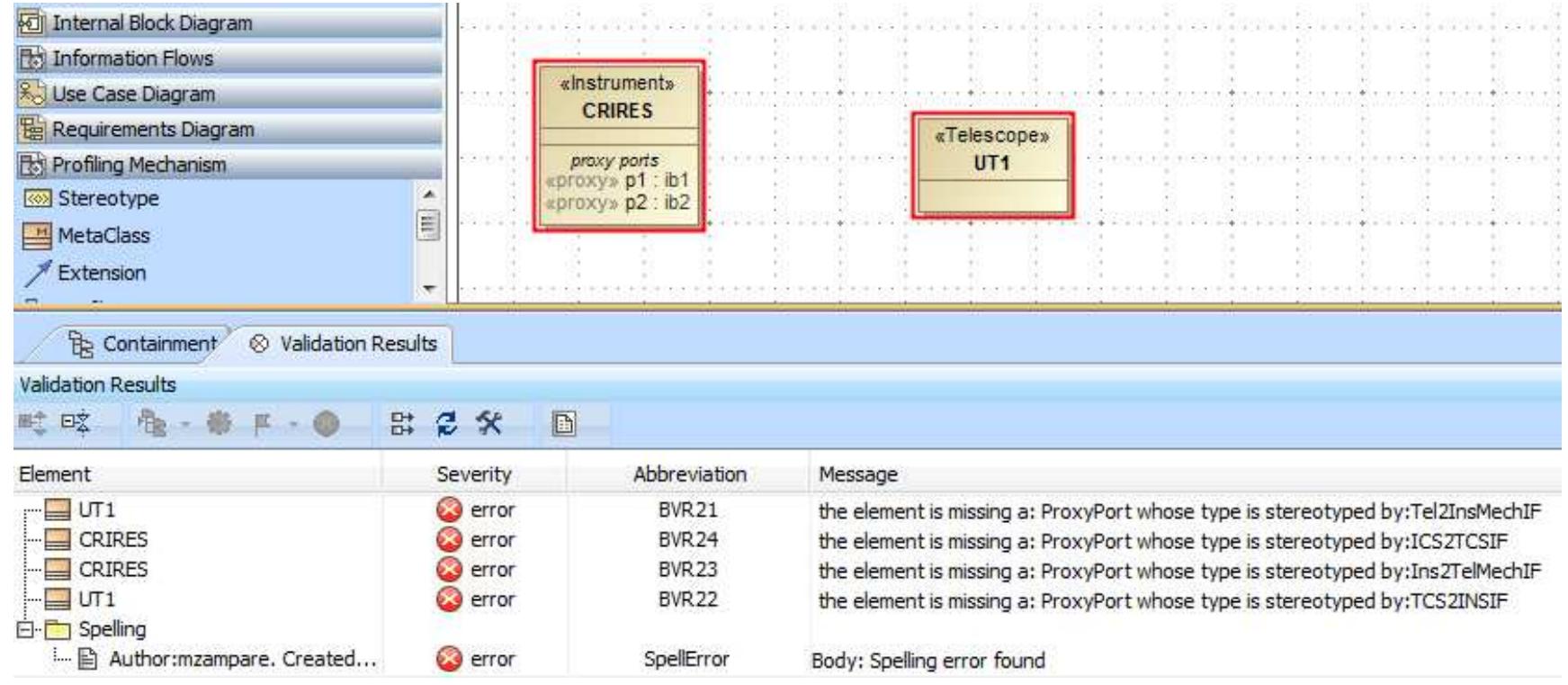Select the Extension arrow tool

[85, 273]
